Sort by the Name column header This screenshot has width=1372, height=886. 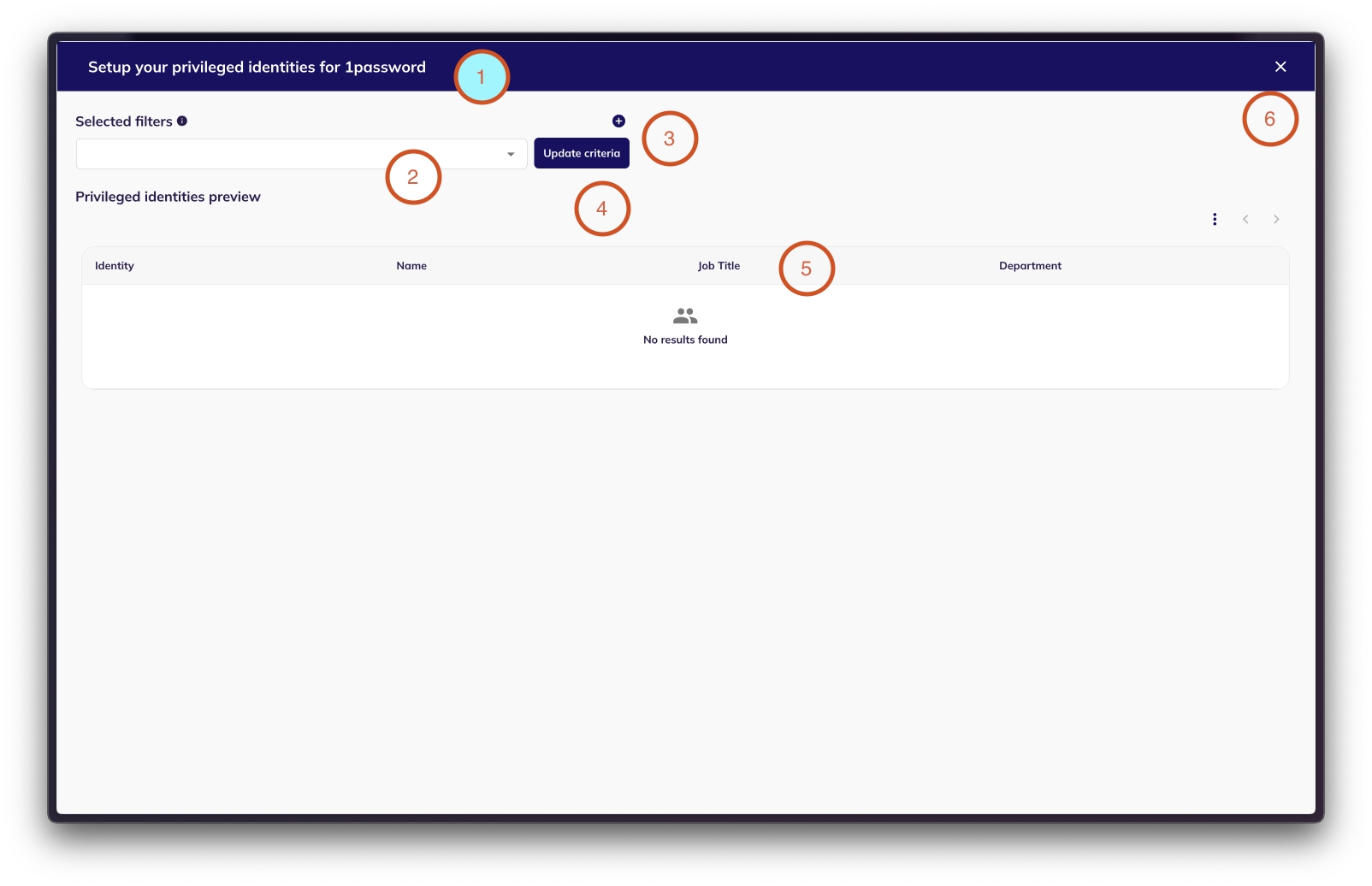point(411,266)
